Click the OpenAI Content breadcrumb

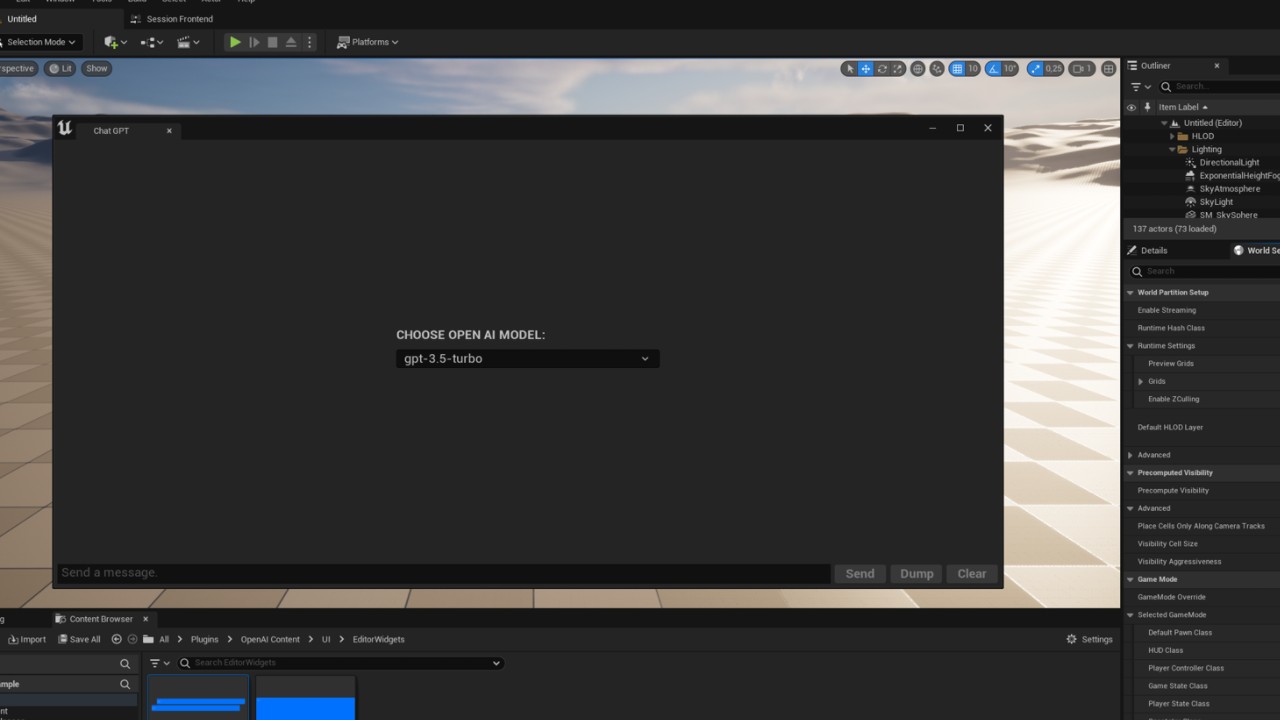coord(270,639)
